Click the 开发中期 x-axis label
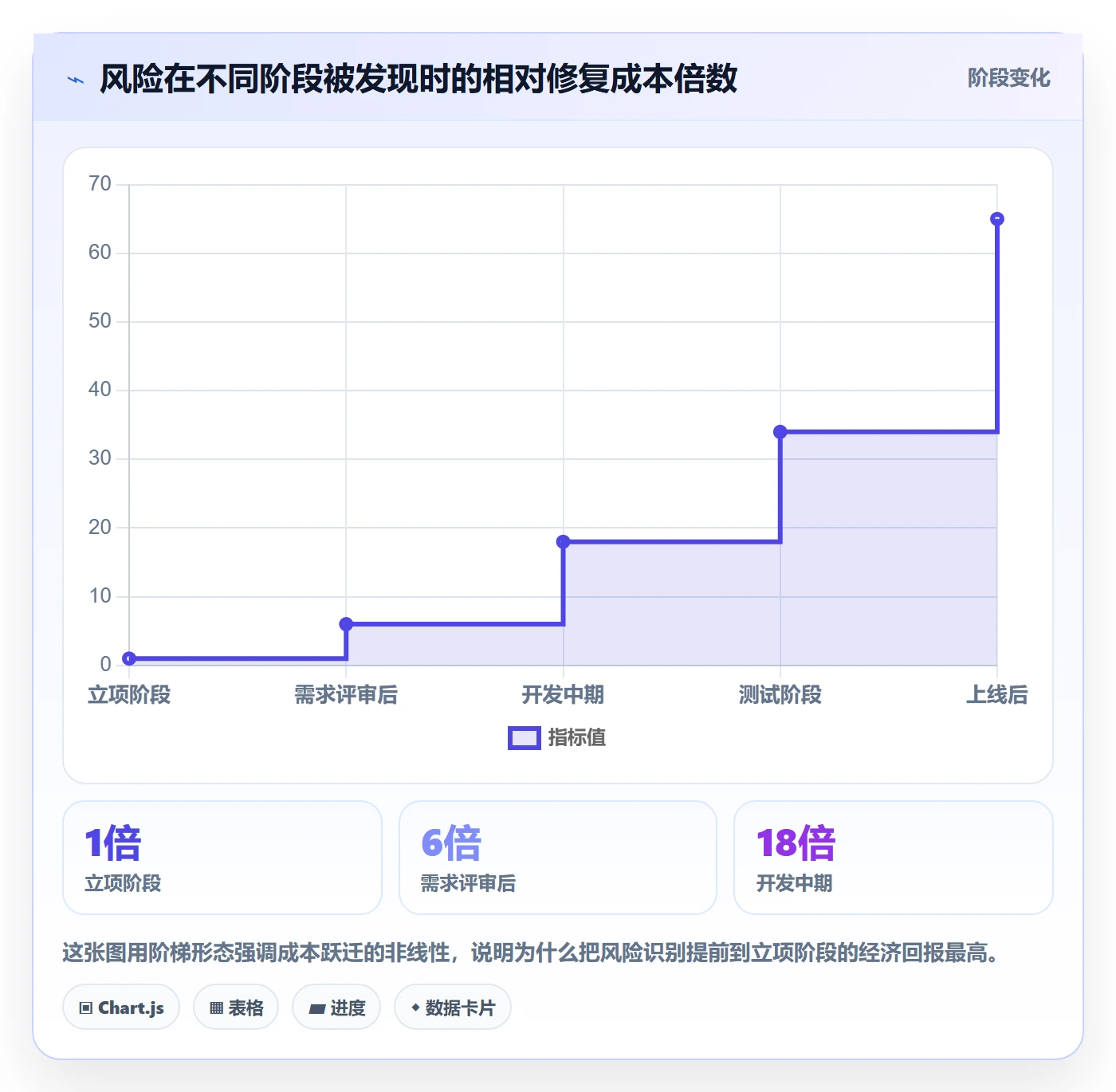This screenshot has height=1092, width=1116. coord(563,695)
